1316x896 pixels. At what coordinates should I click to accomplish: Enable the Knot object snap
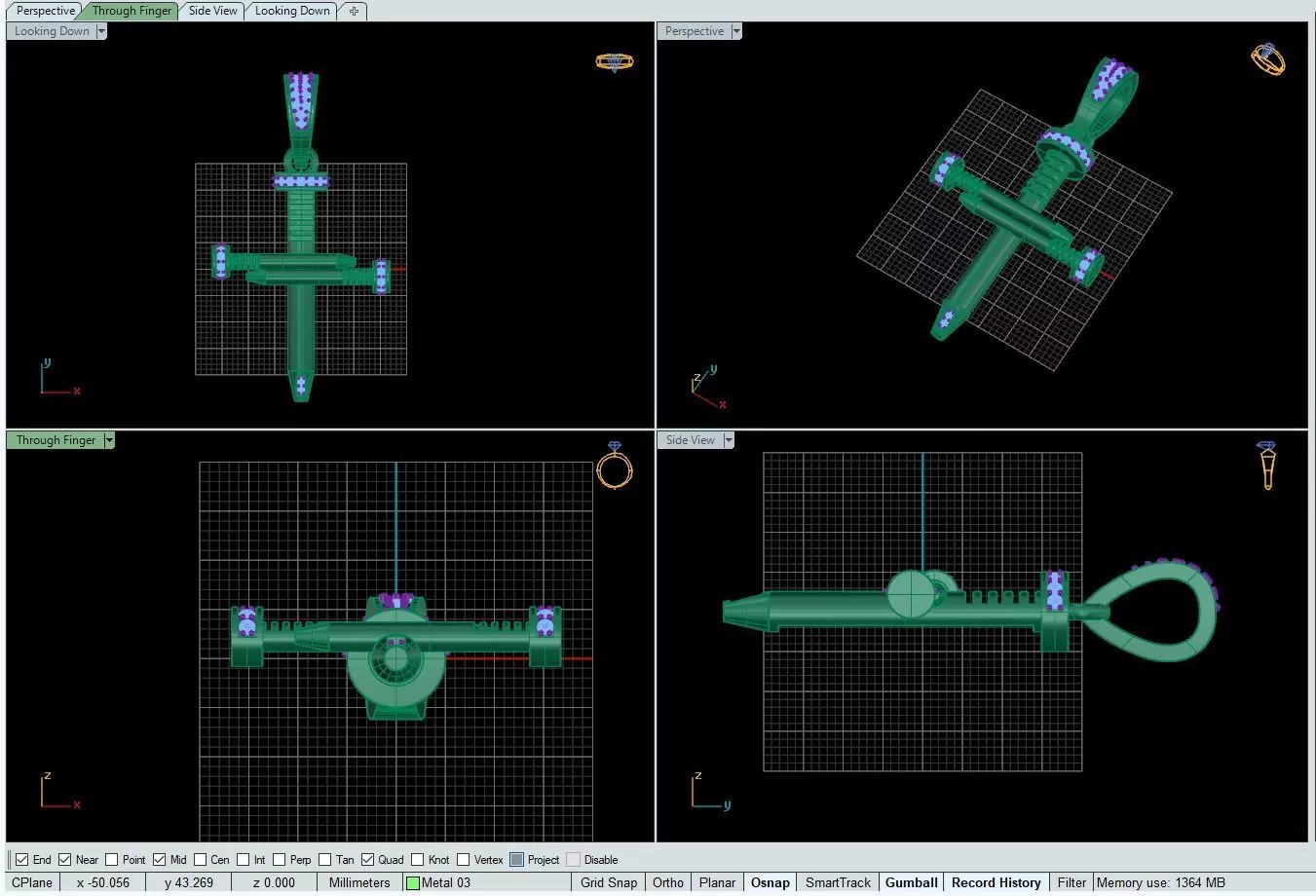pyautogui.click(x=418, y=859)
